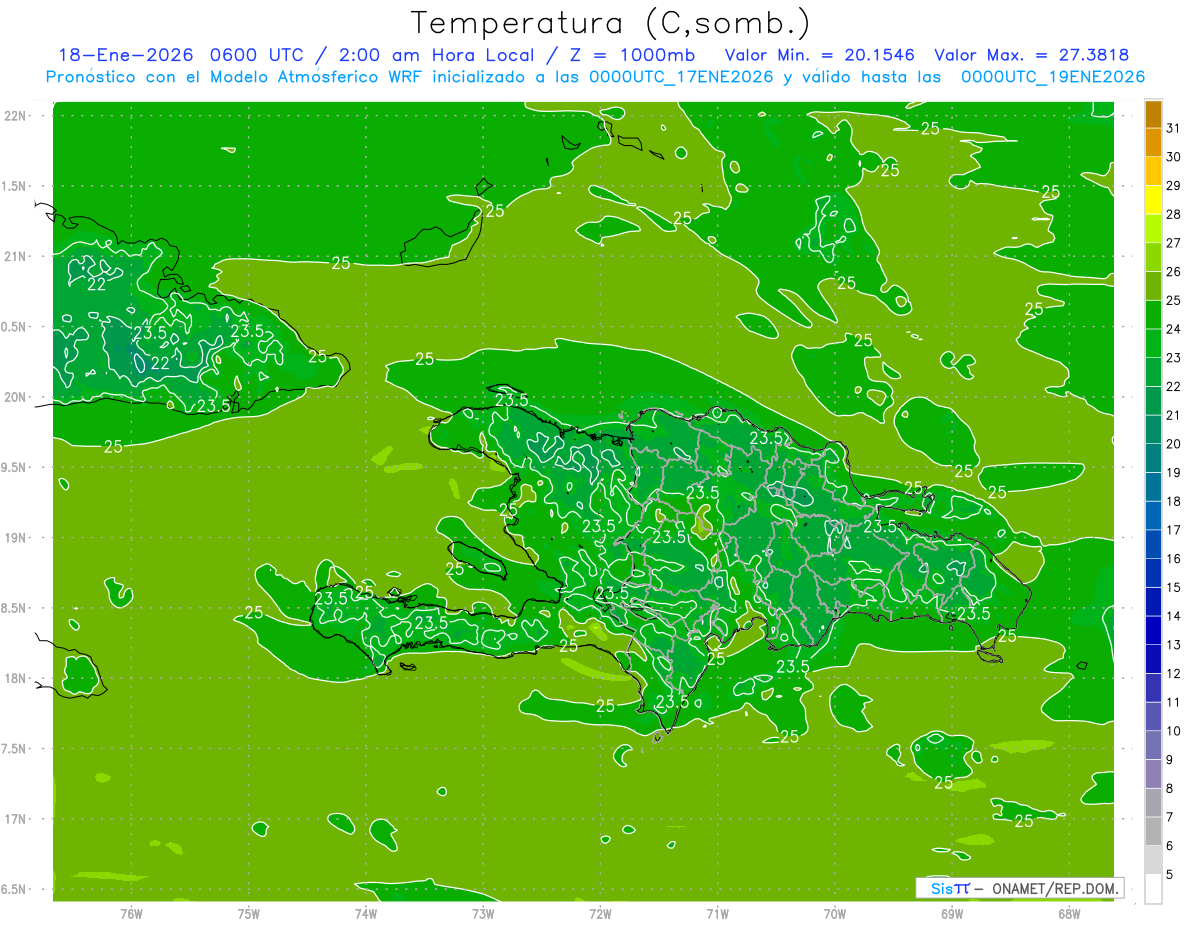Click the color bar label '5'
Image resolution: width=1200 pixels, height=927 pixels.
point(1169,875)
